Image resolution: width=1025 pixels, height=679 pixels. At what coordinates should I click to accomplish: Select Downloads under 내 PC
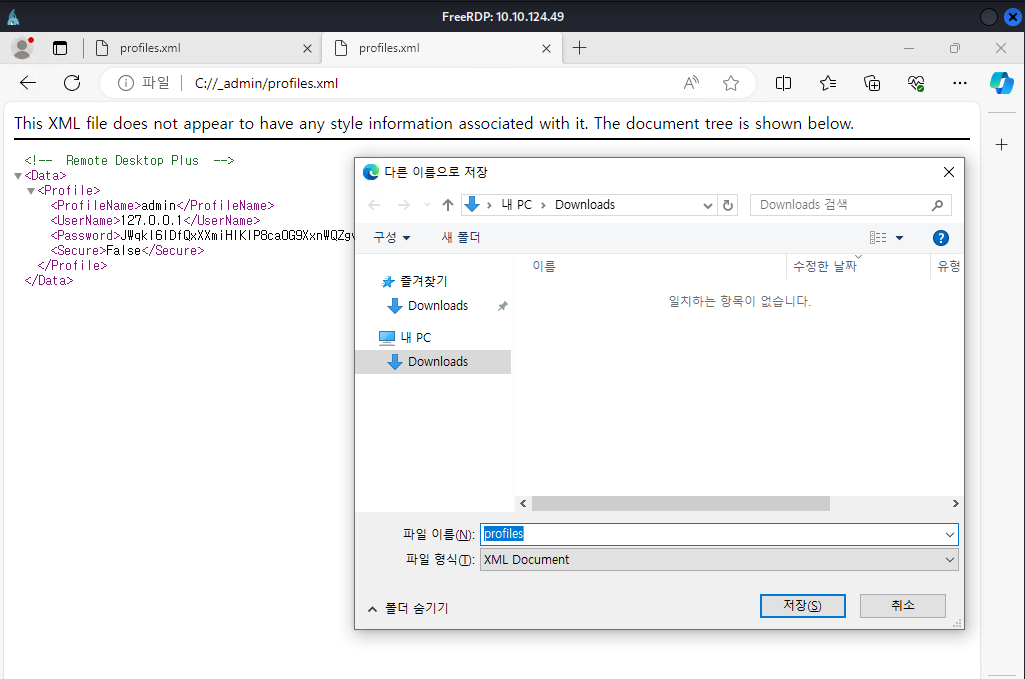[x=433, y=361]
